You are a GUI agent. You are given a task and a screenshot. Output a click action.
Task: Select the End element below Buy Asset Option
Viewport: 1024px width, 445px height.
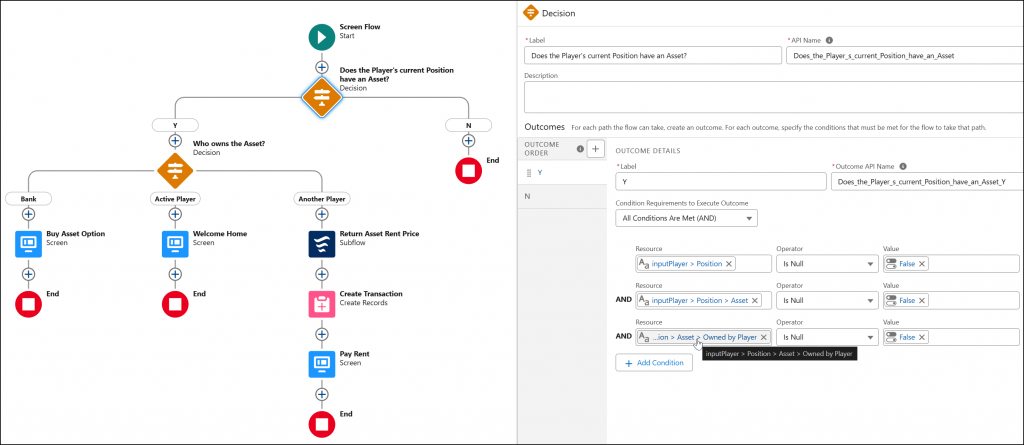(28, 304)
